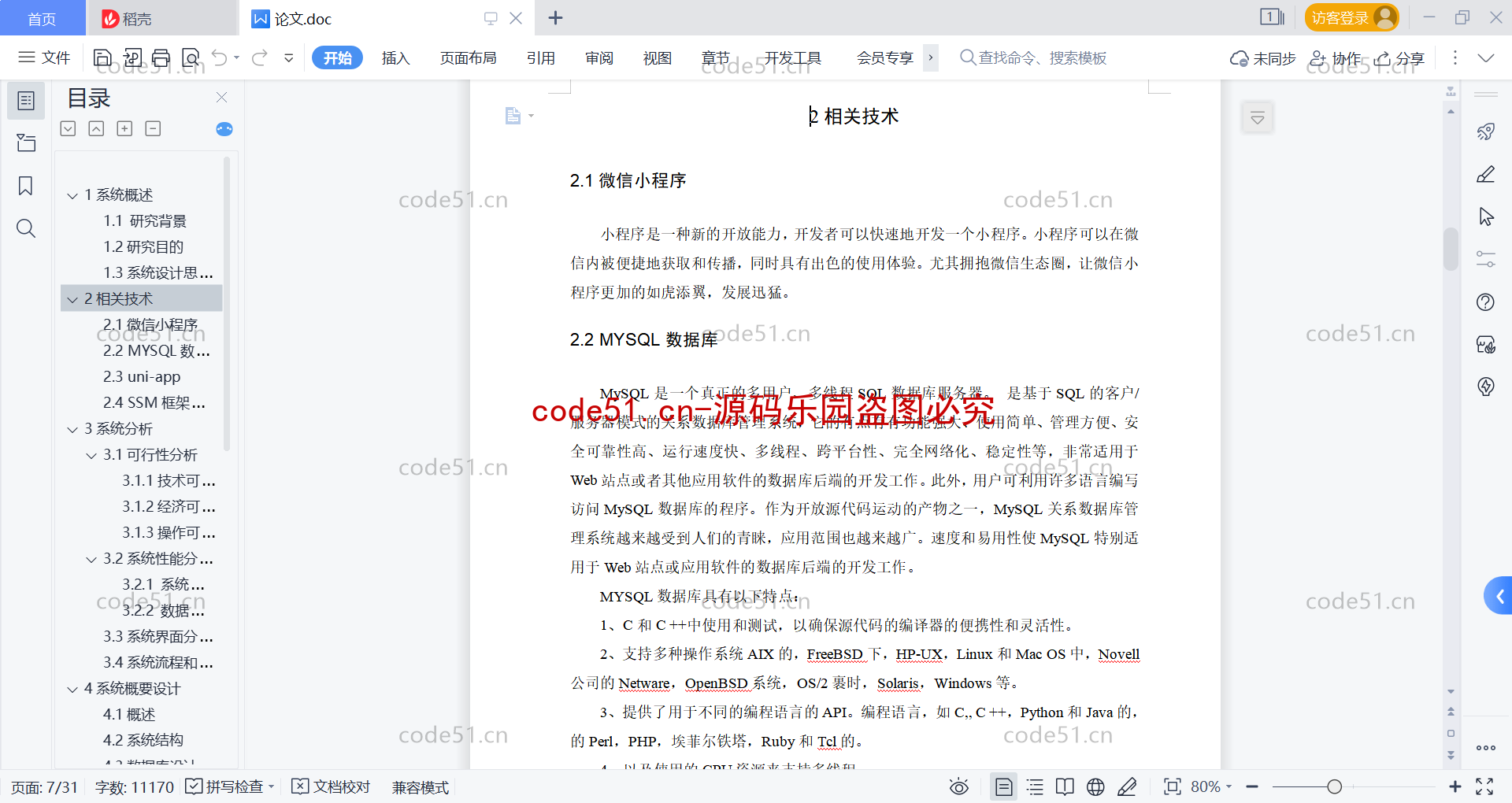Switch to the 引用 tab
The height and width of the screenshot is (803, 1512).
[x=541, y=57]
